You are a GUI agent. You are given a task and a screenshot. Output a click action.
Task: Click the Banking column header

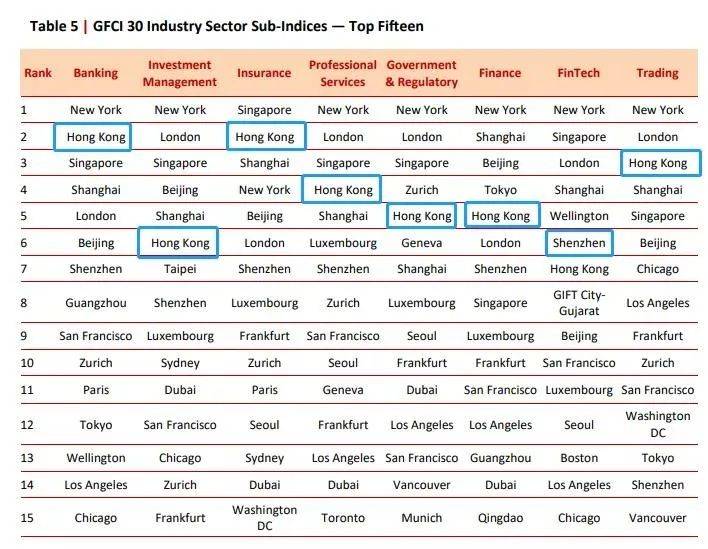tap(95, 73)
